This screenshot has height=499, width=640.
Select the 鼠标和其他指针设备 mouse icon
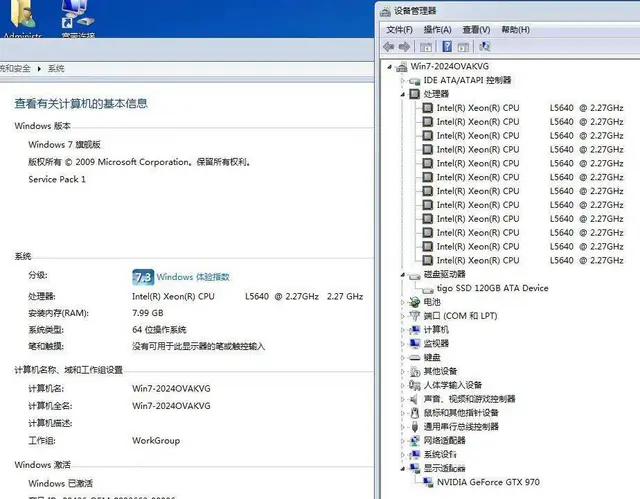click(415, 413)
